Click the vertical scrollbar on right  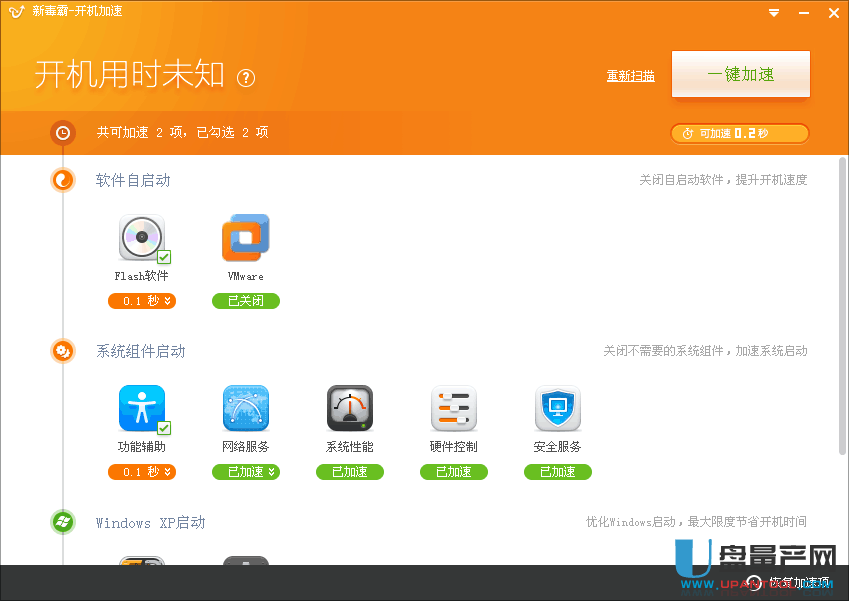[x=842, y=300]
